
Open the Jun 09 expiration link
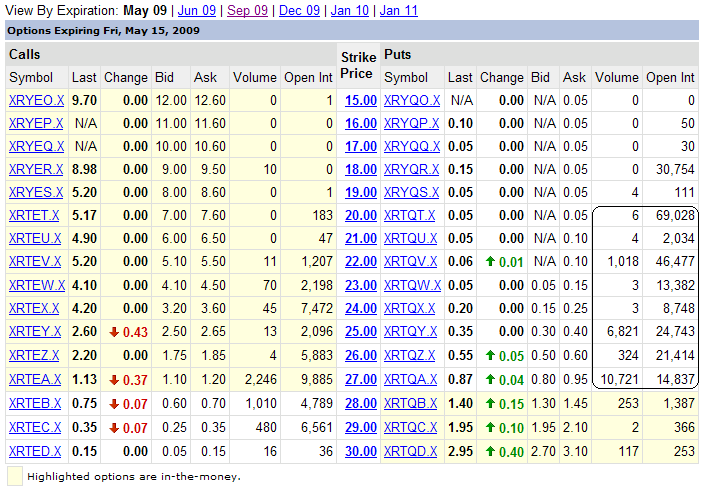coord(196,10)
